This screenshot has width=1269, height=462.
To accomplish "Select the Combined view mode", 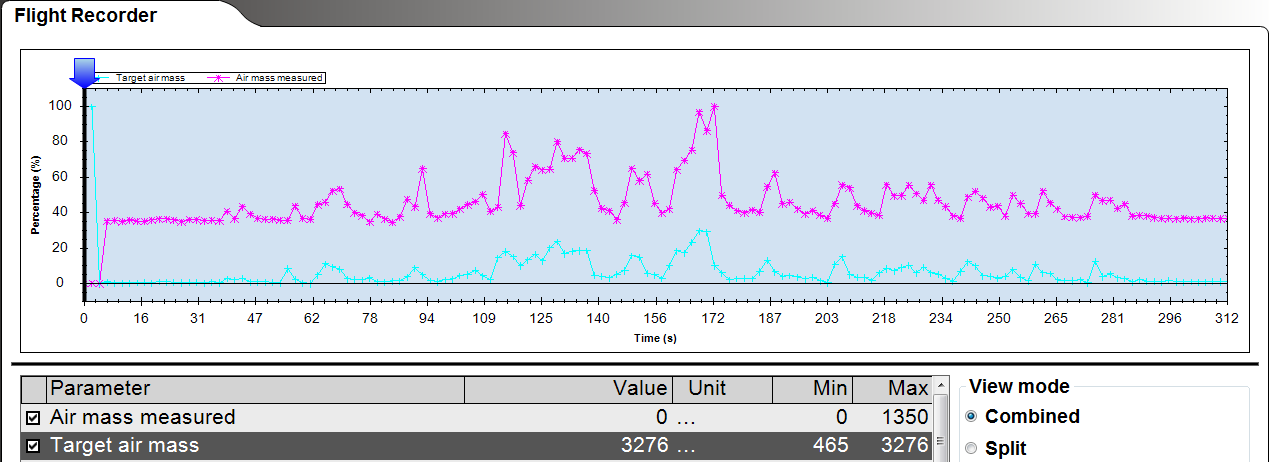I will (x=971, y=417).
